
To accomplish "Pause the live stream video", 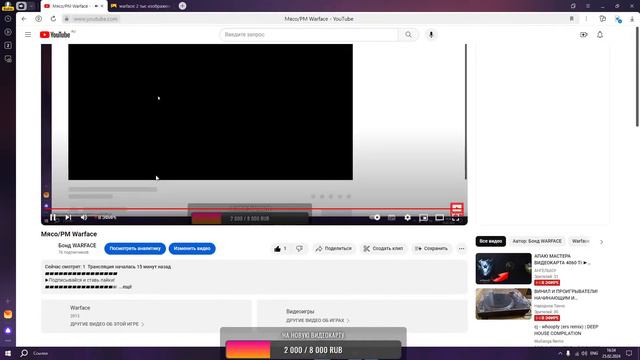I will tap(53, 218).
